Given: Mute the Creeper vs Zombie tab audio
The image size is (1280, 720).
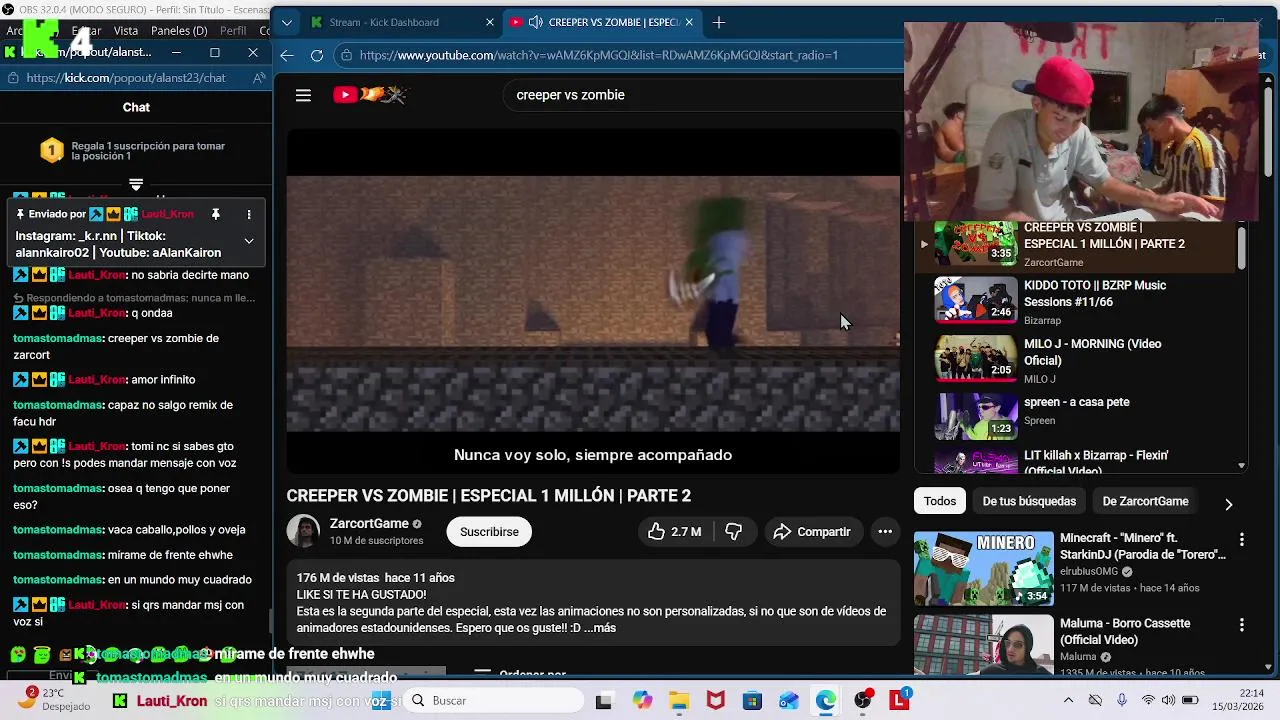Looking at the screenshot, I should tap(535, 22).
